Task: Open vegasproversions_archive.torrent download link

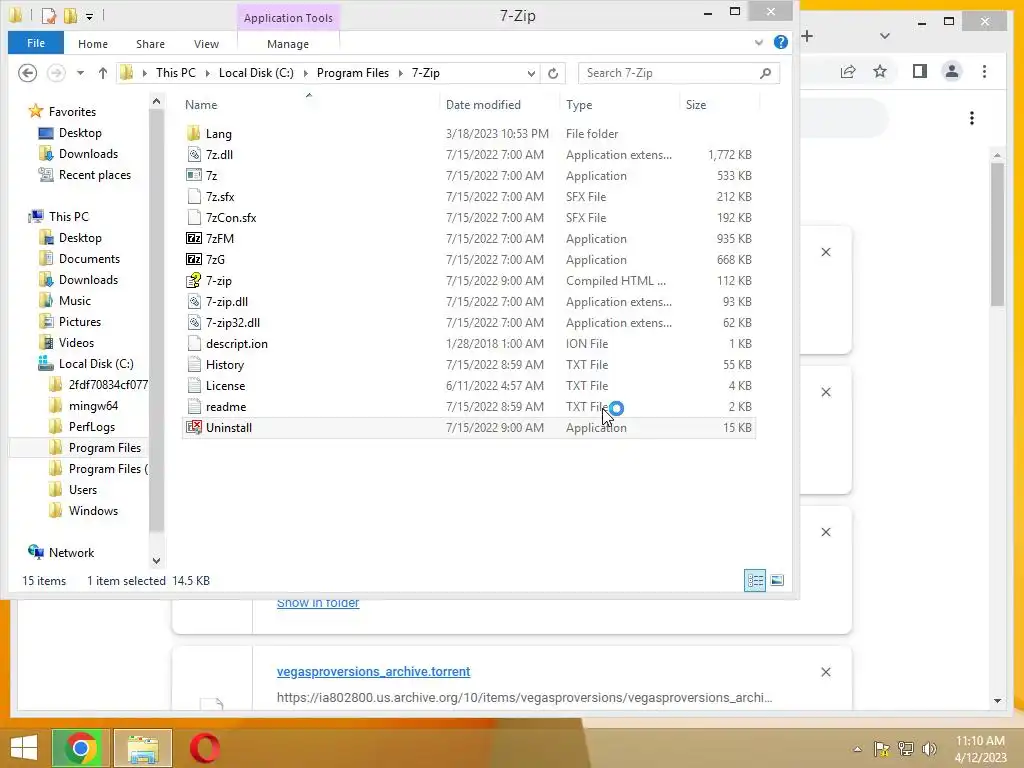Action: point(374,671)
